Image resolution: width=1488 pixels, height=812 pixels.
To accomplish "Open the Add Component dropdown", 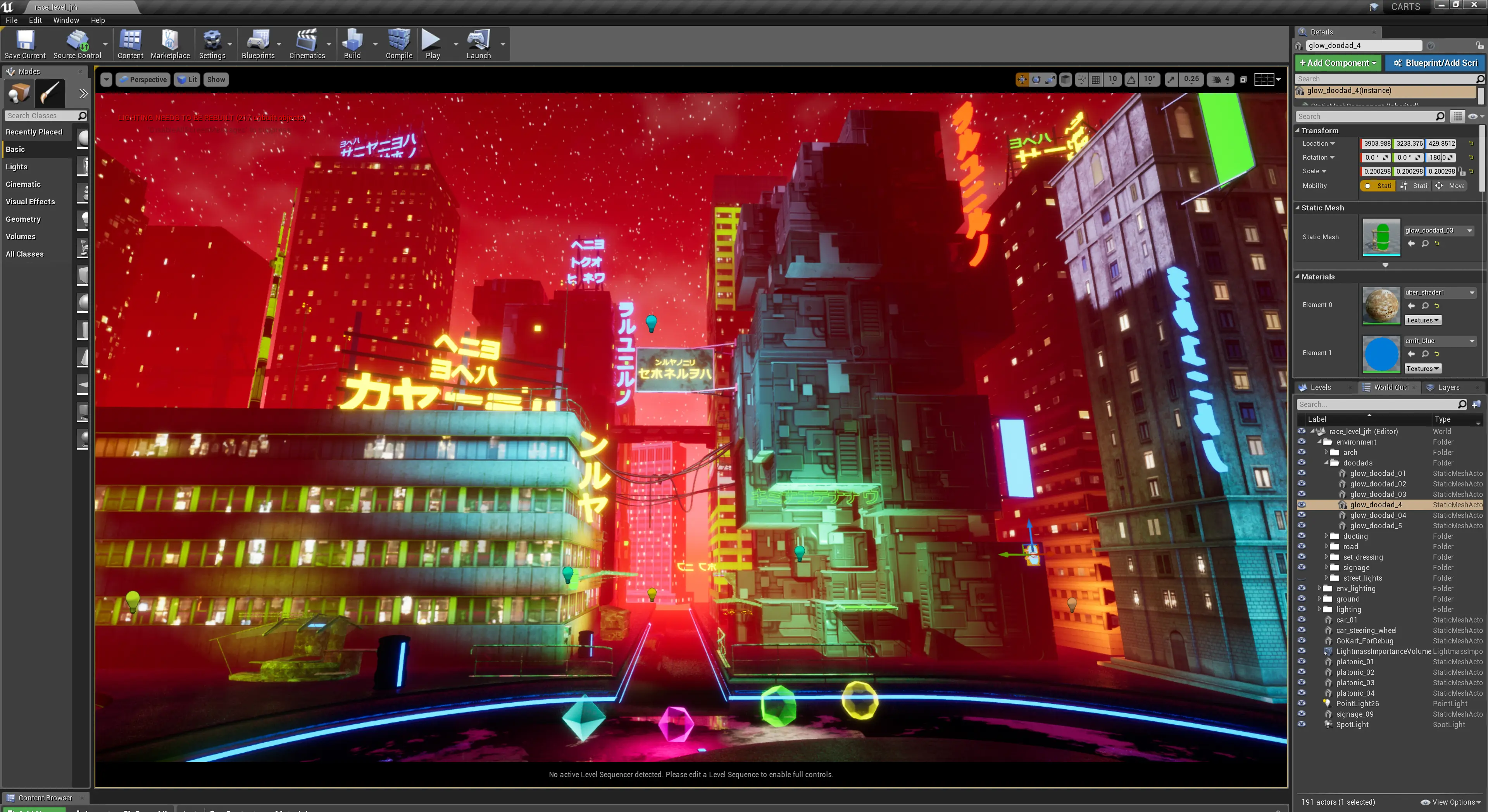I will pos(1338,63).
